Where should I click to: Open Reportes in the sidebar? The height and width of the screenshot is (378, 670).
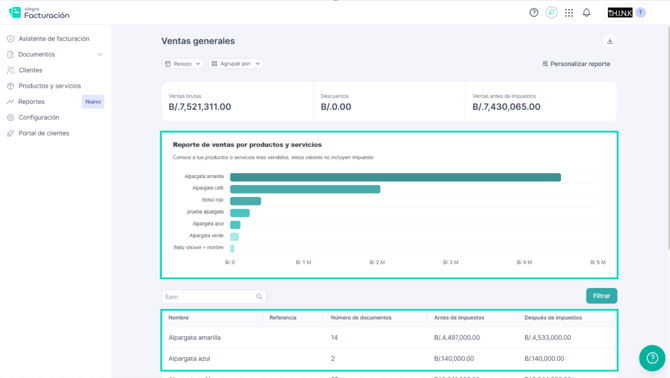31,102
